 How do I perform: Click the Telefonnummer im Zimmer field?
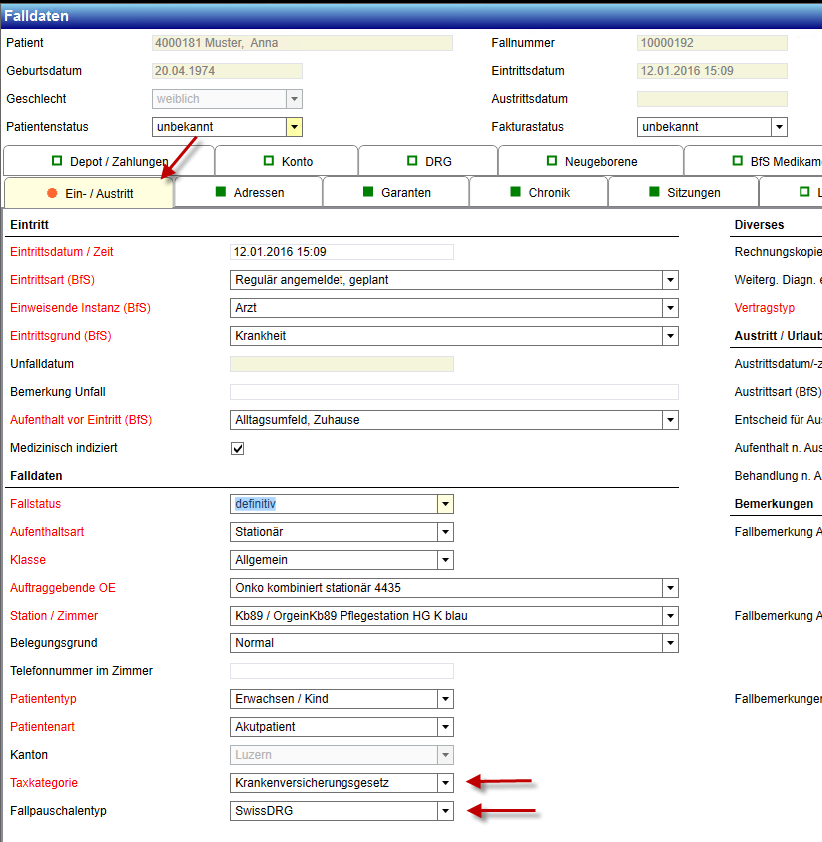[341, 671]
